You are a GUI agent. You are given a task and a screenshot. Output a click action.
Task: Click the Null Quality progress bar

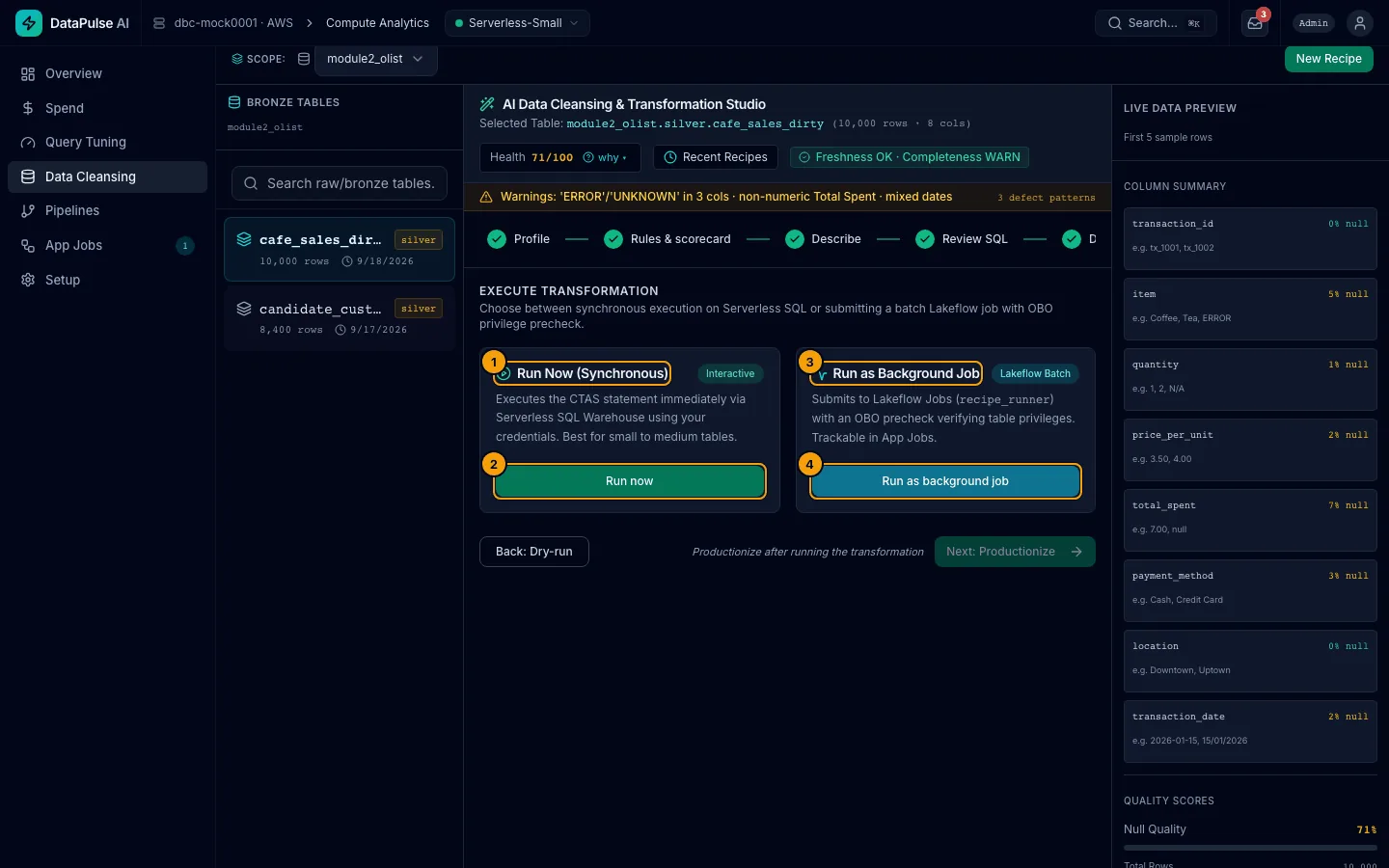[1250, 848]
